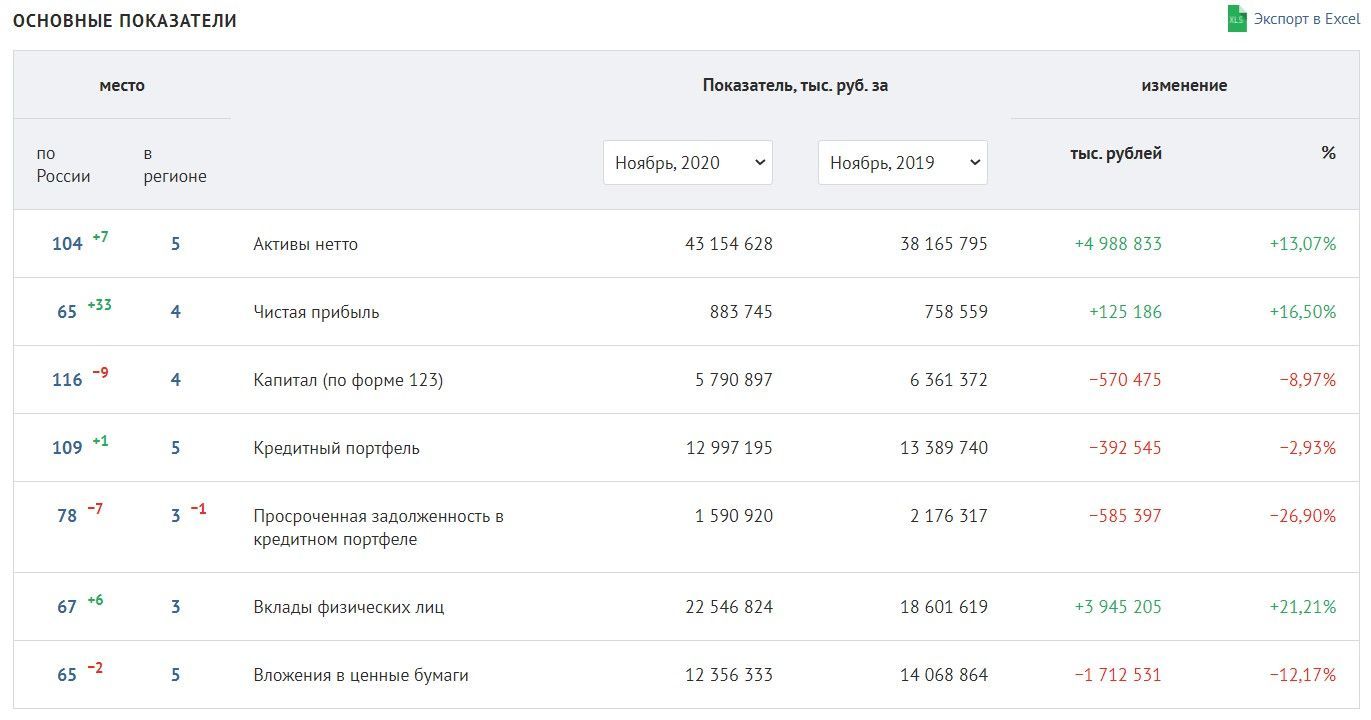Select the percentage −2,93%
This screenshot has width=1371, height=720.
[x=1308, y=448]
